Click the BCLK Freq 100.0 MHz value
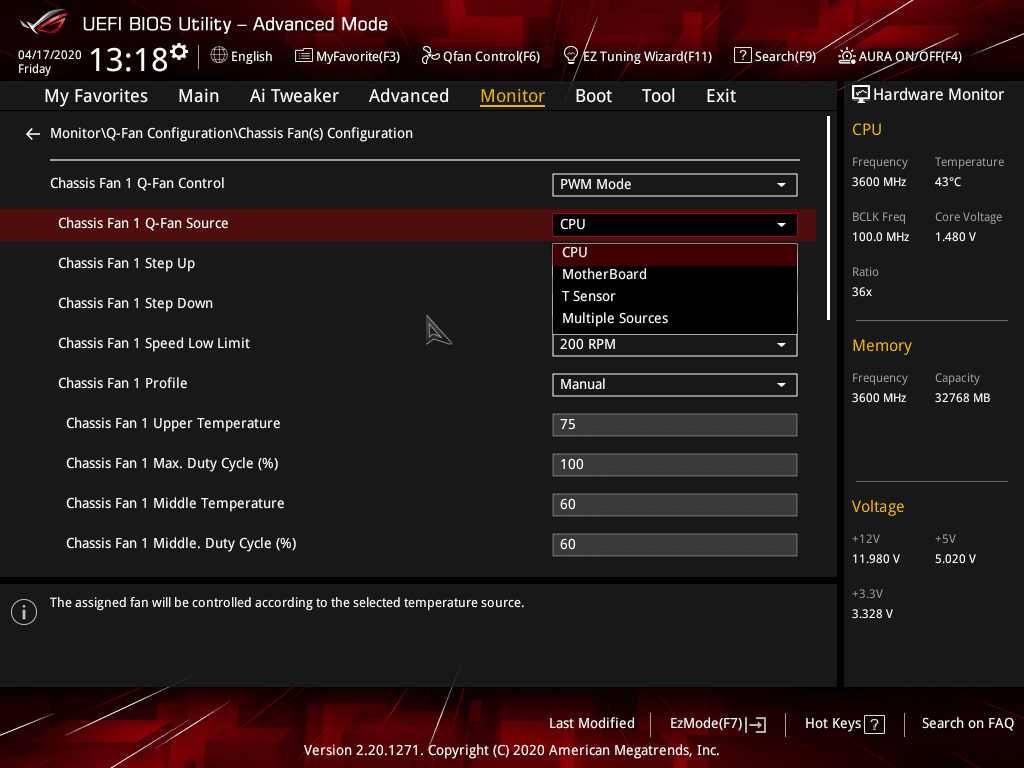Image resolution: width=1024 pixels, height=768 pixels. click(880, 237)
